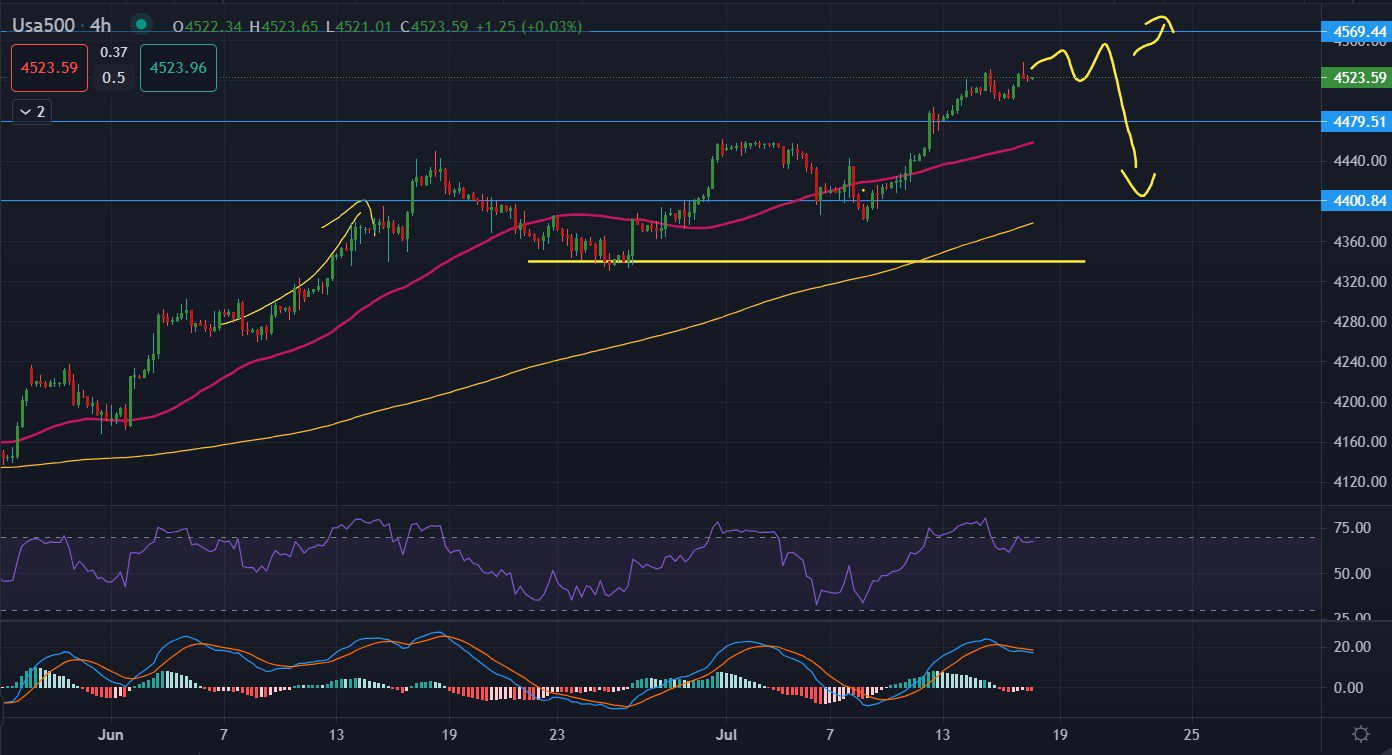Select the thick yellow horizontal support line
The width and height of the screenshot is (1392, 755).
[x=800, y=262]
